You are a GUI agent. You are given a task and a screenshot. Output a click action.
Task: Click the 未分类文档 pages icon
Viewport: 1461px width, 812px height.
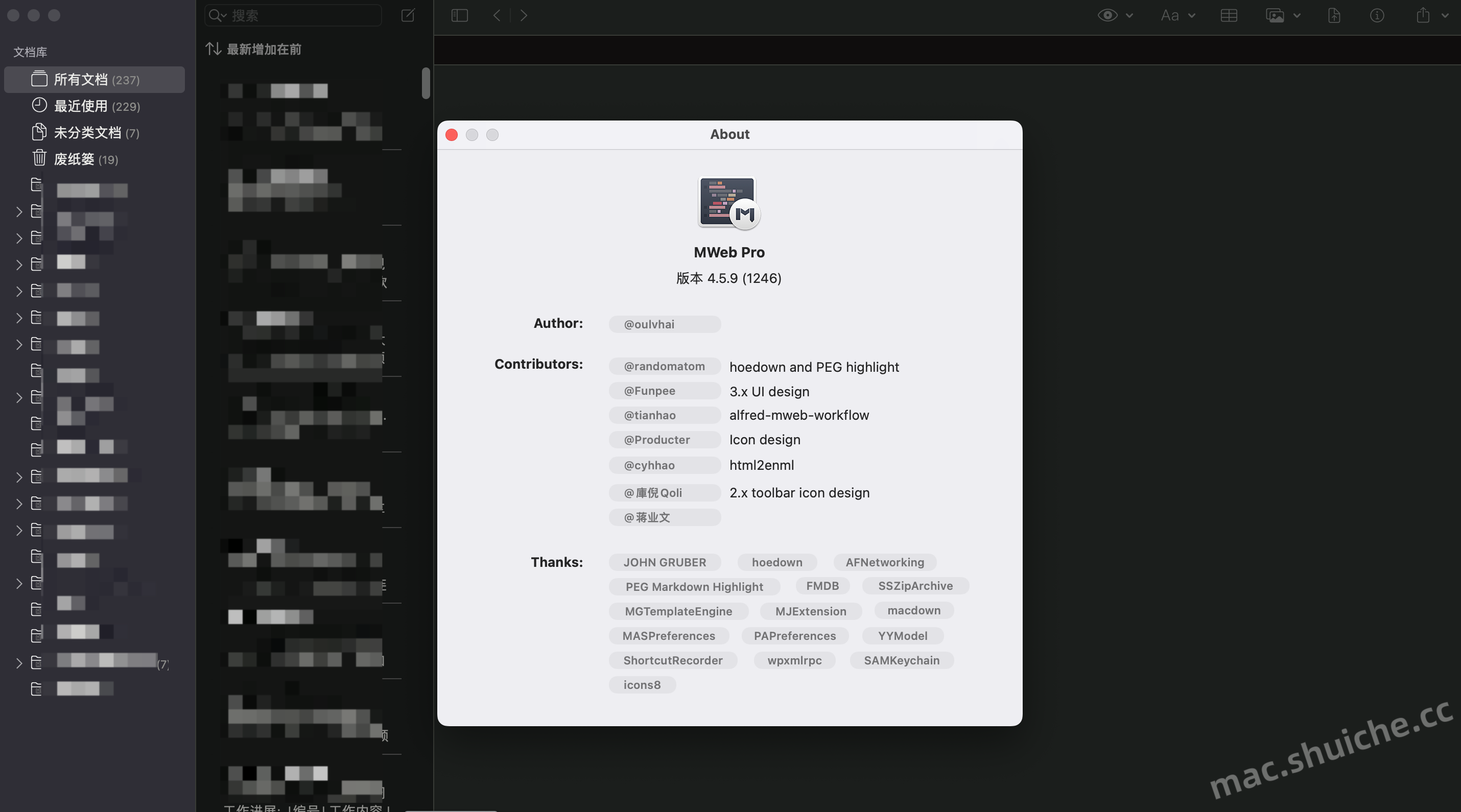39,132
